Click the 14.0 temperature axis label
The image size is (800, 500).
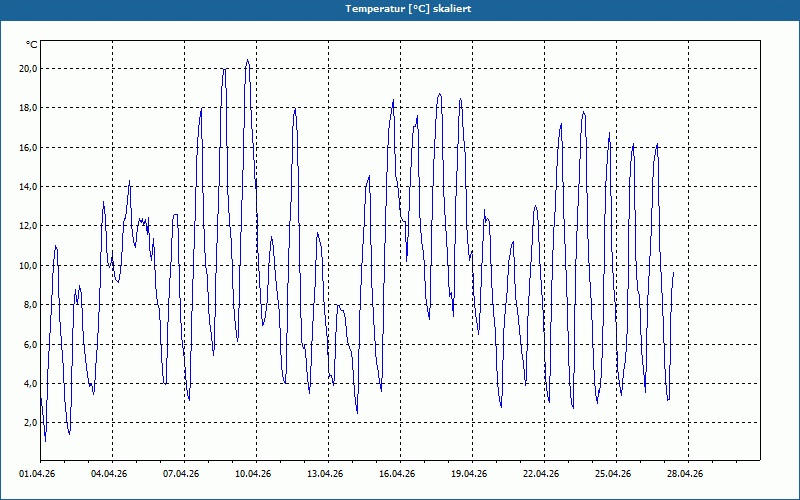(28, 187)
